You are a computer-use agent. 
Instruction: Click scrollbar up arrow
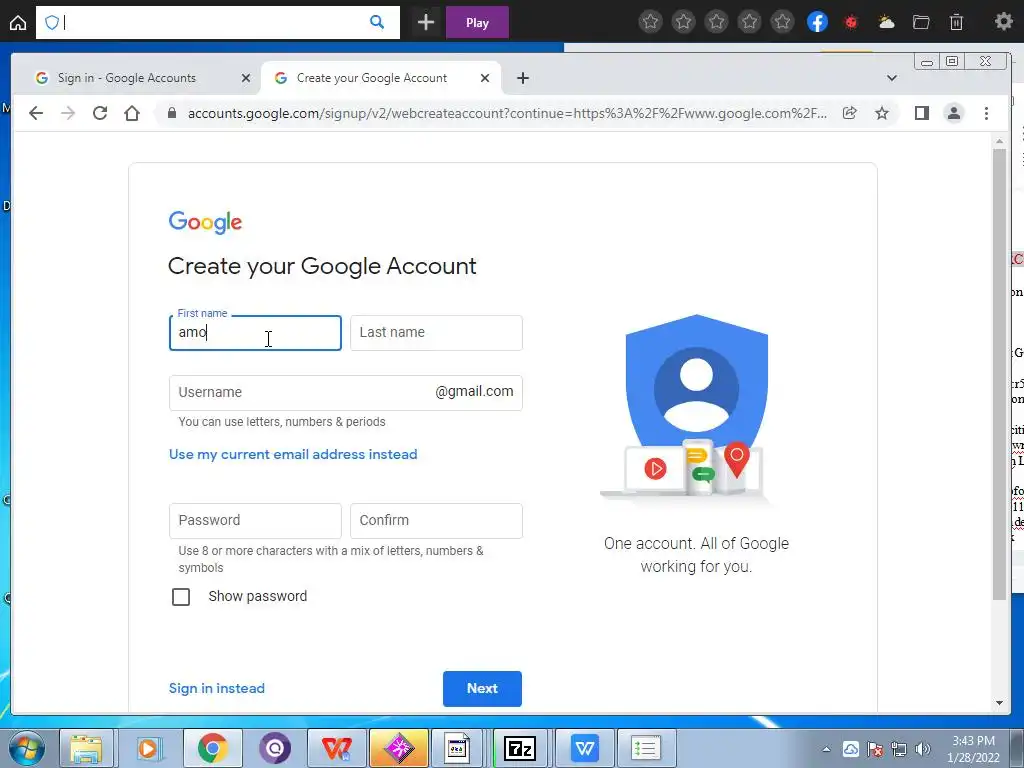pyautogui.click(x=999, y=141)
